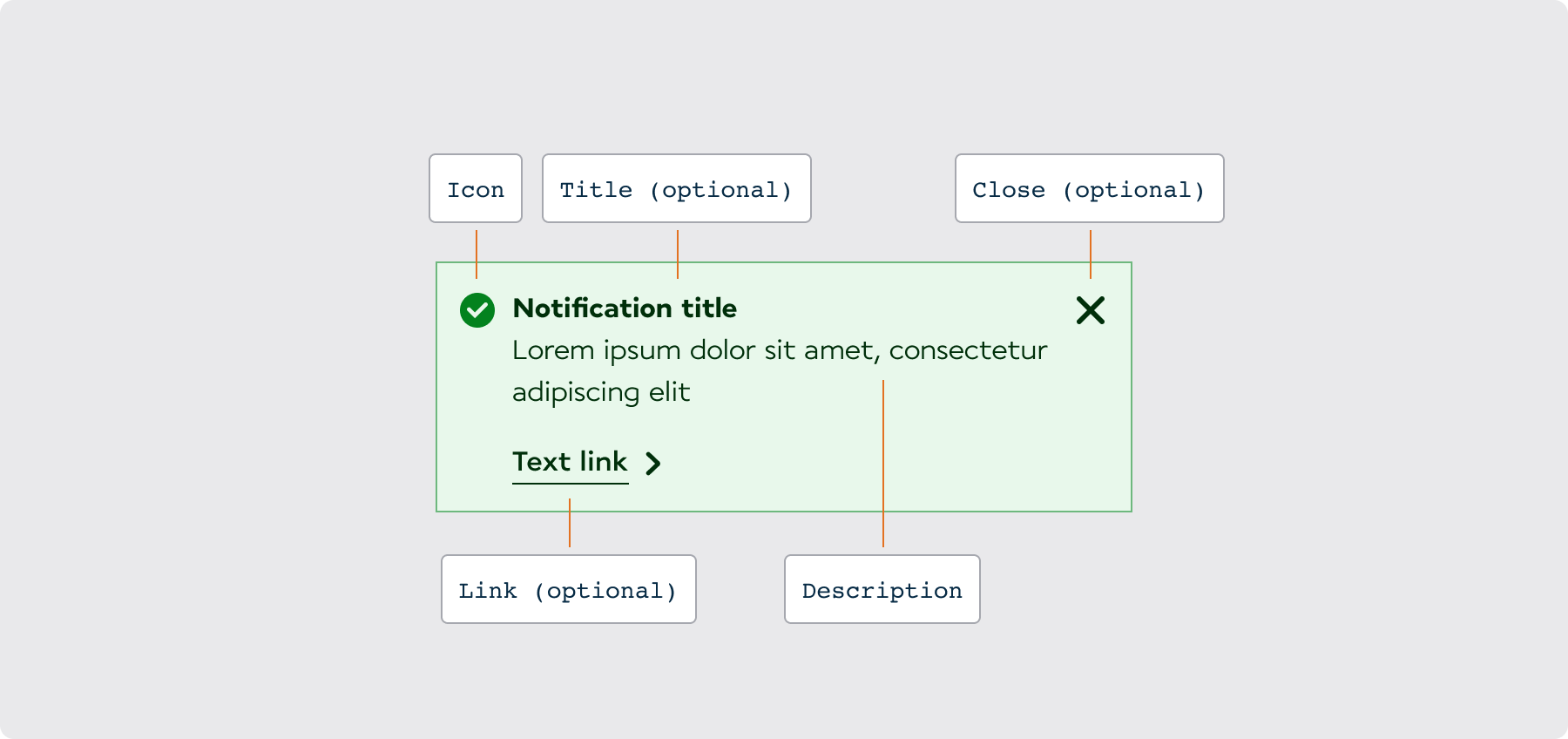1568x739 pixels.
Task: Click the green success checkmark icon
Action: tap(477, 310)
